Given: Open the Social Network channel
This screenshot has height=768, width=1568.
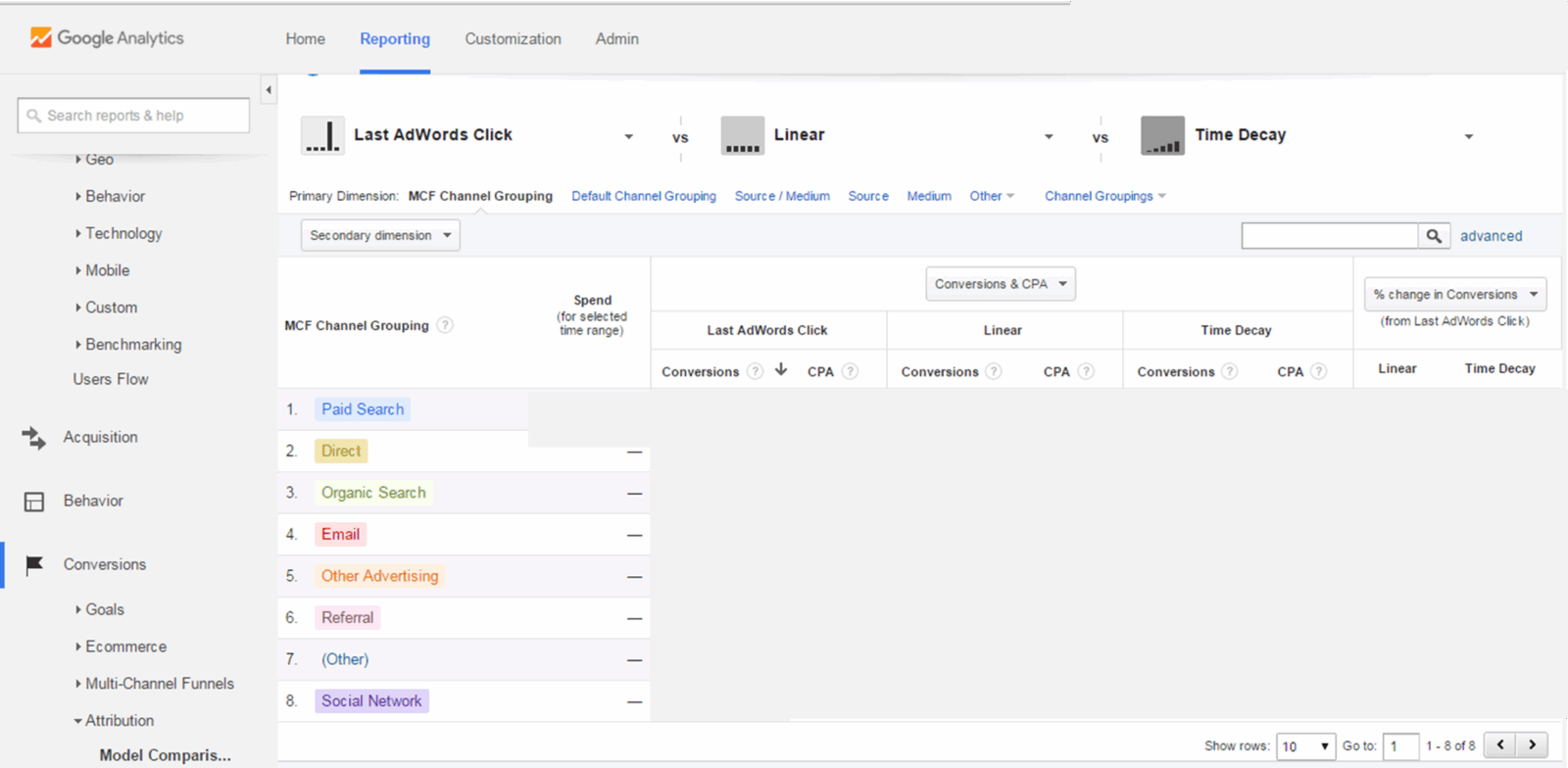Looking at the screenshot, I should [371, 701].
